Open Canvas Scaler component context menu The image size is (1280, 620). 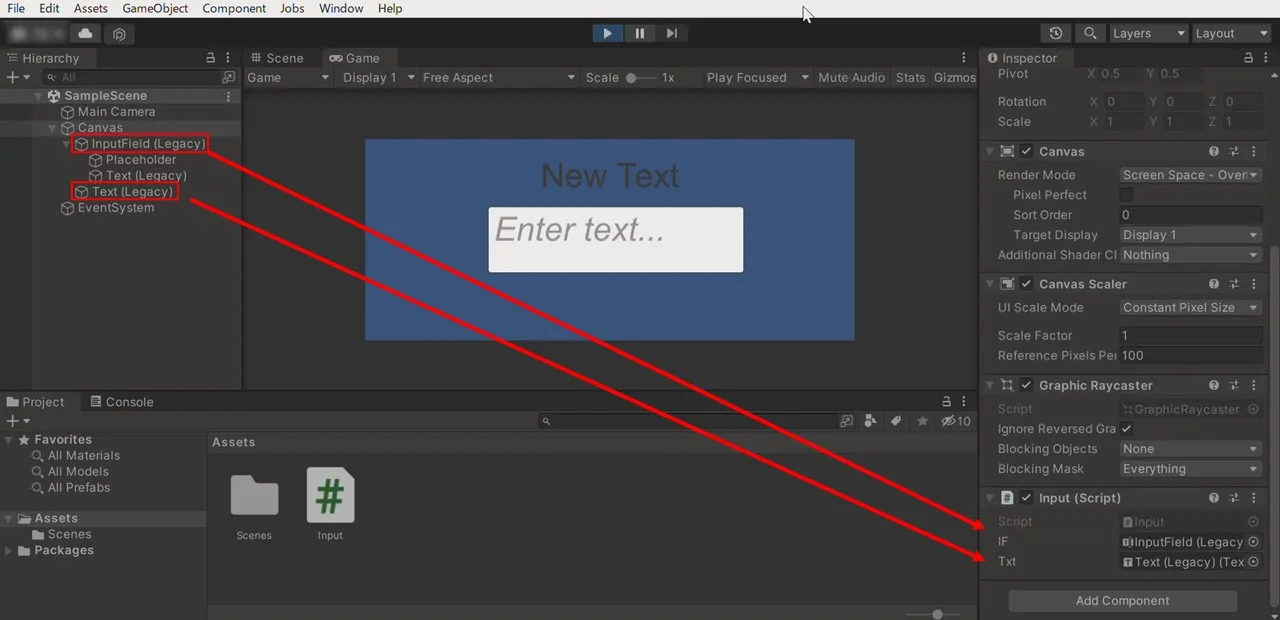click(x=1254, y=284)
